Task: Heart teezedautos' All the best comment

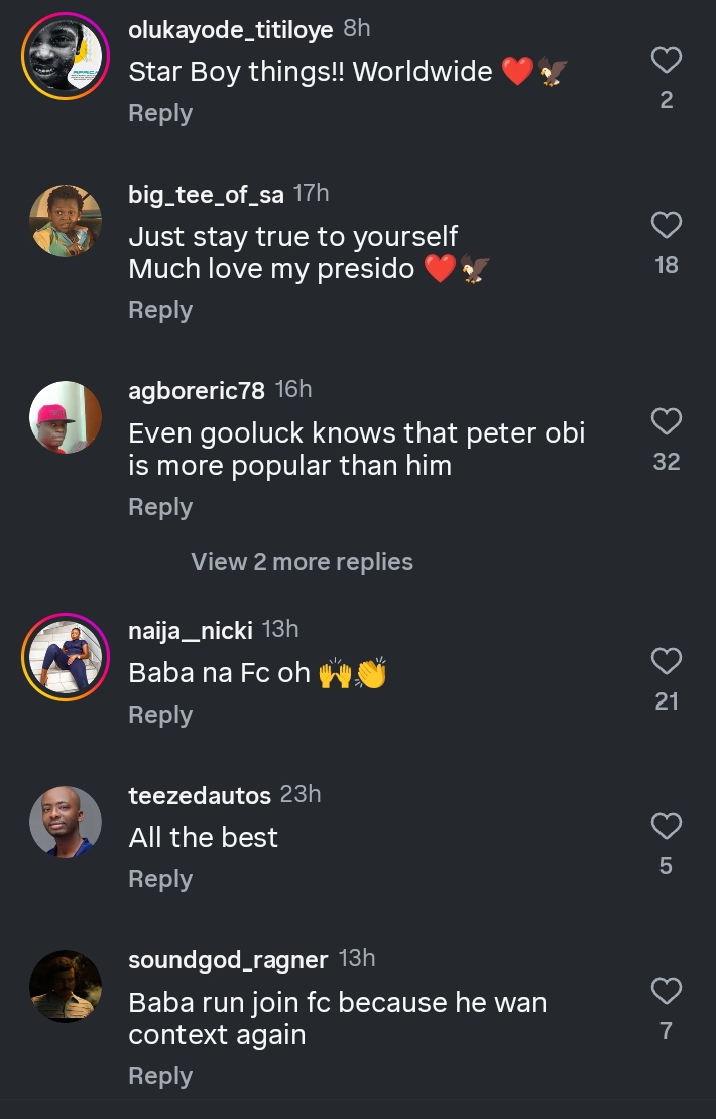Action: 667,826
